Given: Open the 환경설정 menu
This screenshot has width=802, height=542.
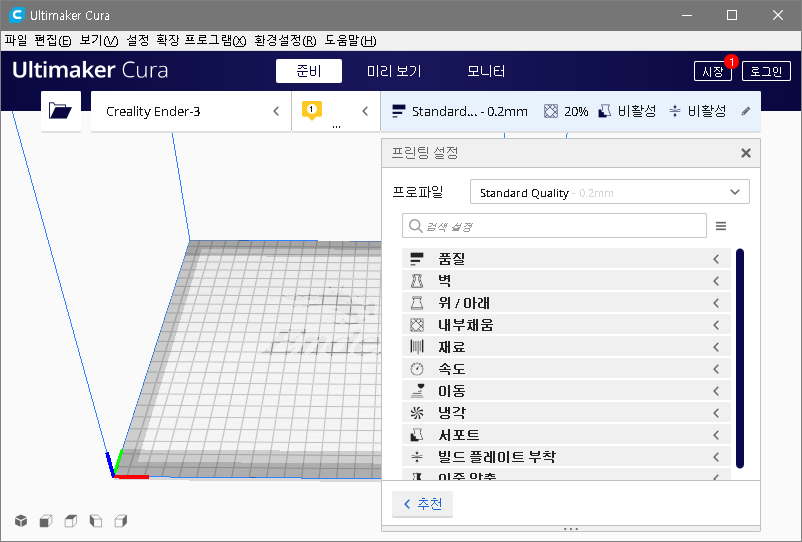Looking at the screenshot, I should tap(285, 40).
